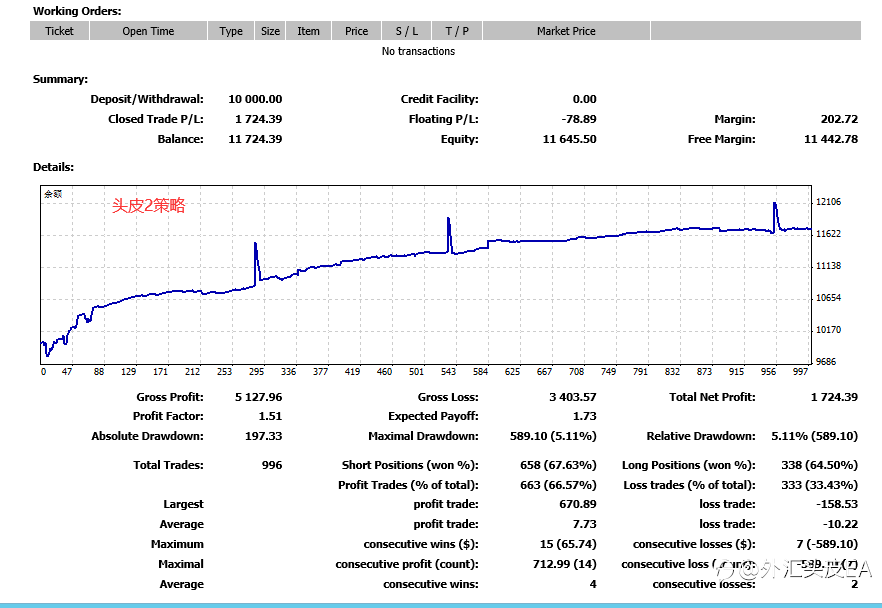Select the Margin value 202.72
The width and height of the screenshot is (882, 608).
point(839,119)
